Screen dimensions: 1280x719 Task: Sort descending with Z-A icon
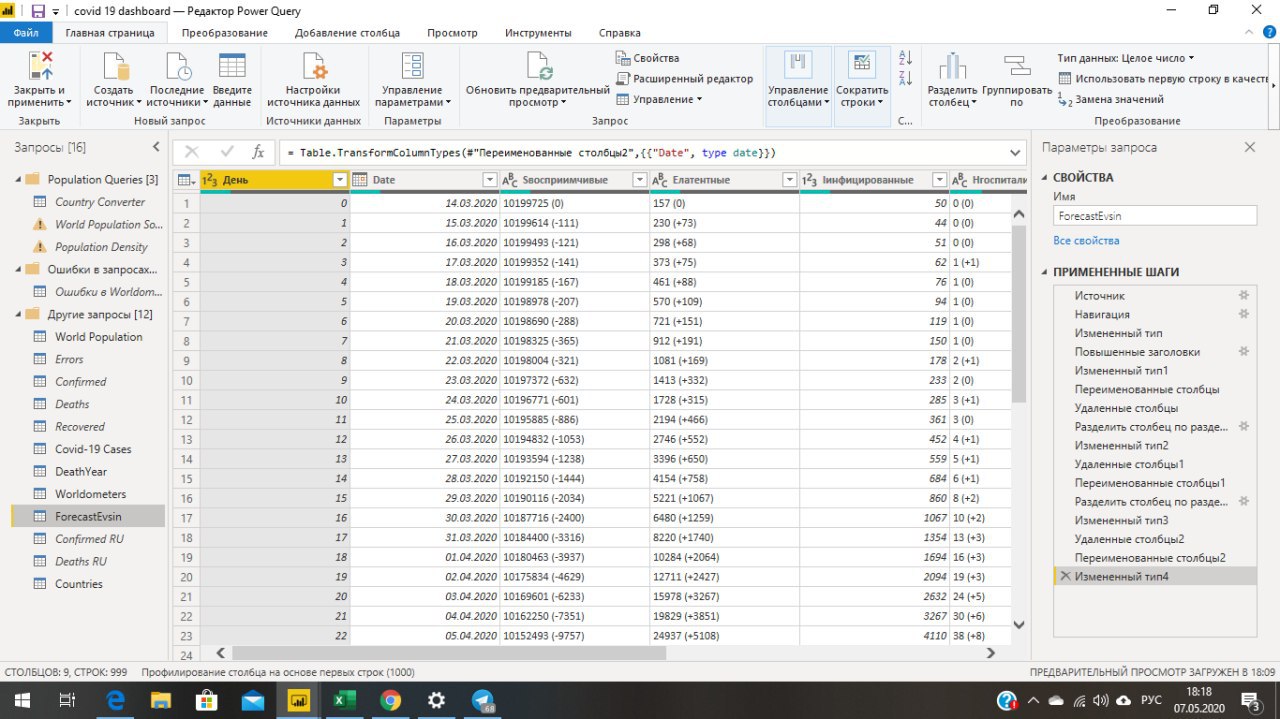pyautogui.click(x=906, y=78)
